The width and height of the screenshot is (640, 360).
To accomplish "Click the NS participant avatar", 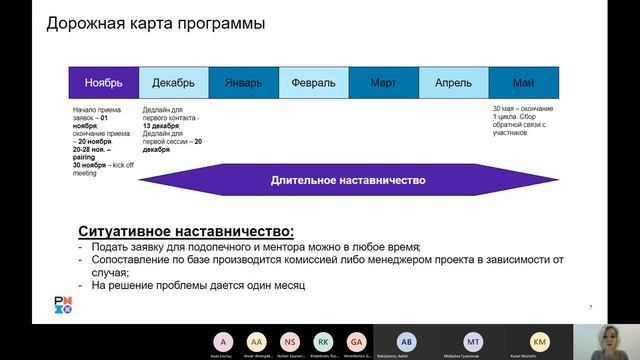I will tap(290, 342).
